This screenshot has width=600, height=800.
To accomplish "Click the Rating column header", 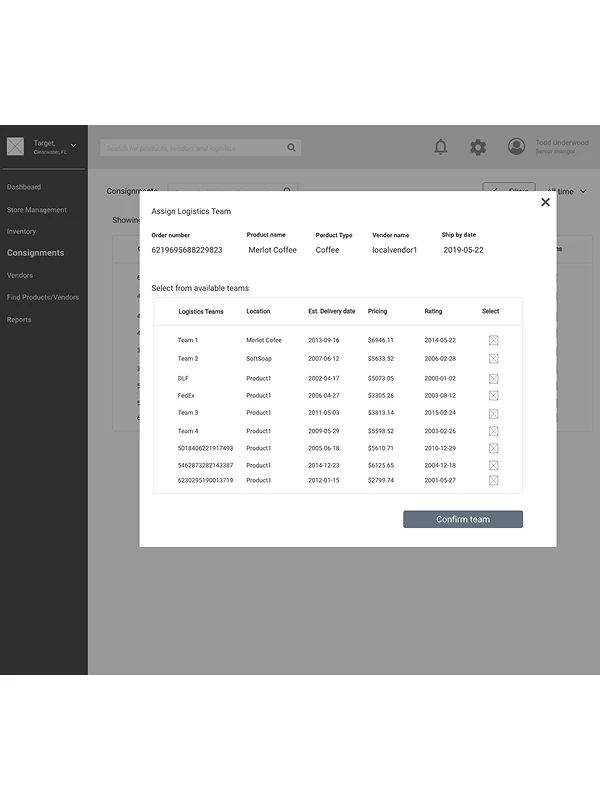I will tap(433, 311).
